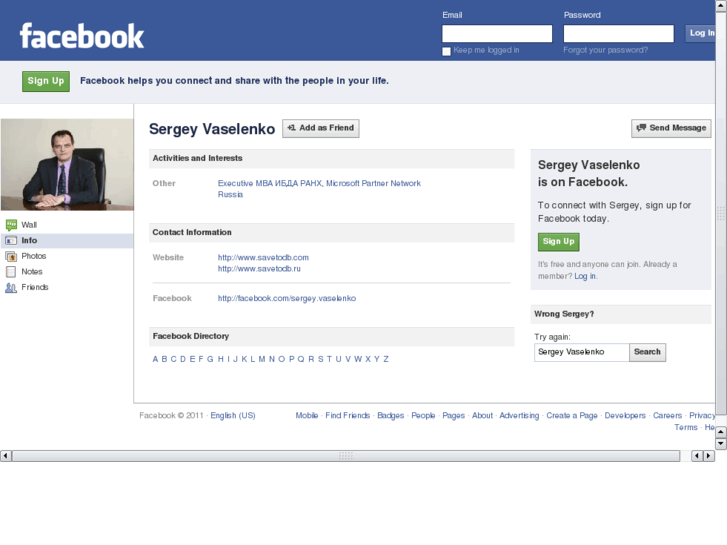The image size is (727, 545).
Task: Click the Send Message button
Action: 671,128
